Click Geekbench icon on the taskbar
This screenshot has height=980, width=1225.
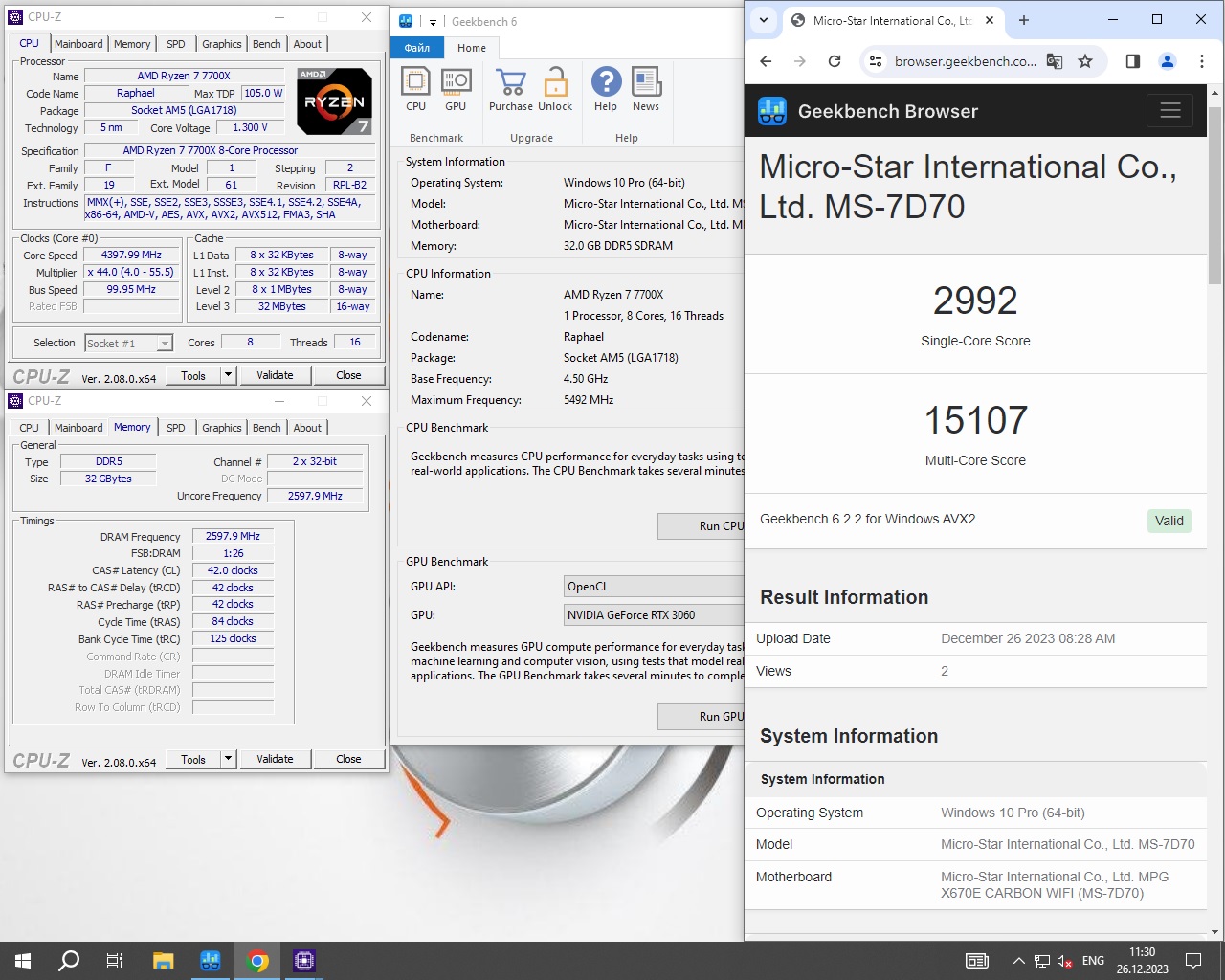[211, 961]
